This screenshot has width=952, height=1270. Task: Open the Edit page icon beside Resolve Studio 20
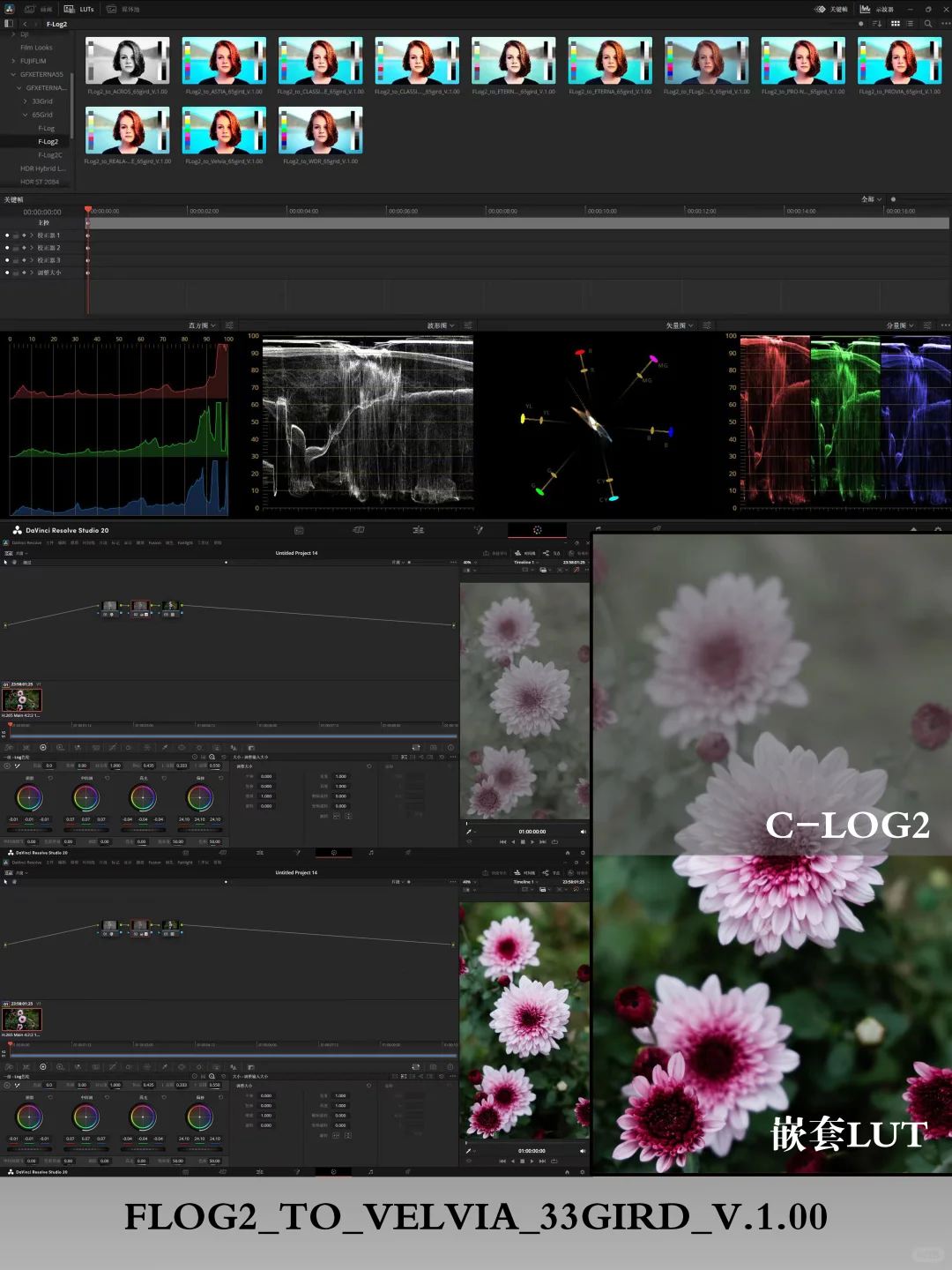[418, 530]
